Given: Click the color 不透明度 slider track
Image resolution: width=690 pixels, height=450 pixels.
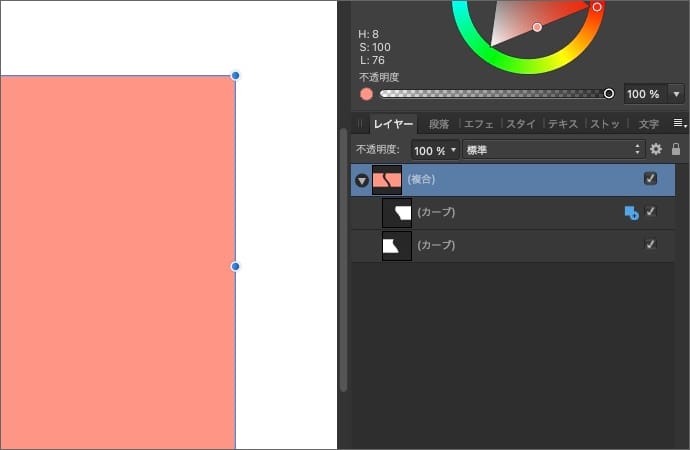Looking at the screenshot, I should point(495,94).
